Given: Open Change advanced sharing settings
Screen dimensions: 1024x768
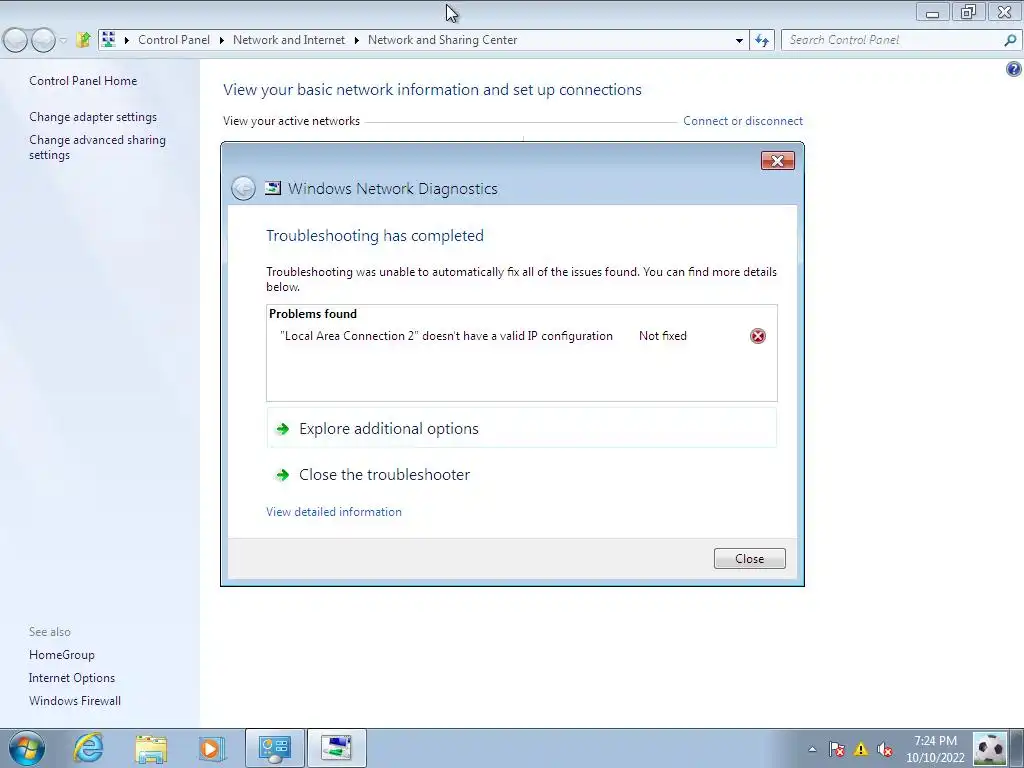Looking at the screenshot, I should click(x=97, y=147).
